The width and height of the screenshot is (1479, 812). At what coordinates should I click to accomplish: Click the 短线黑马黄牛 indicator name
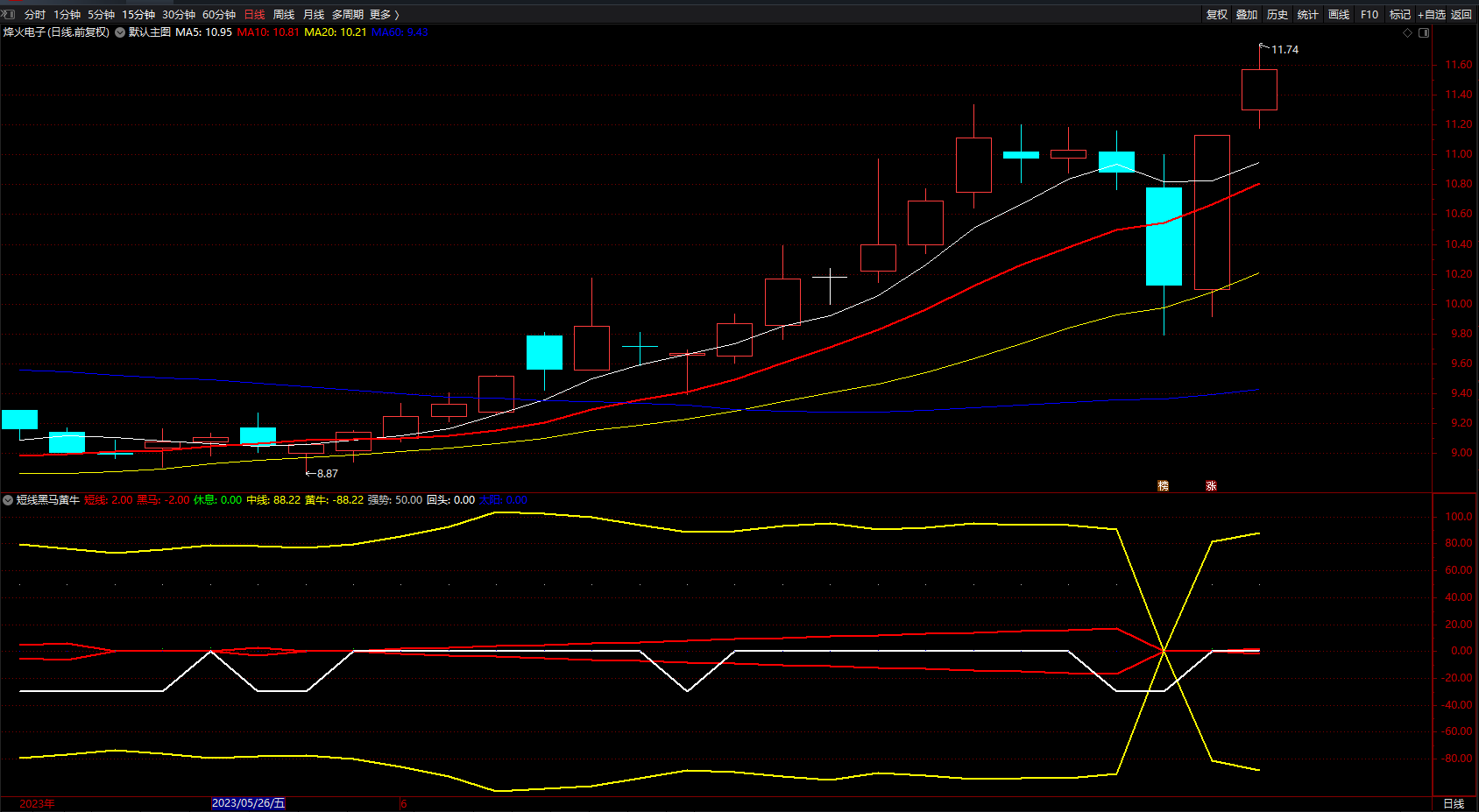[x=48, y=500]
